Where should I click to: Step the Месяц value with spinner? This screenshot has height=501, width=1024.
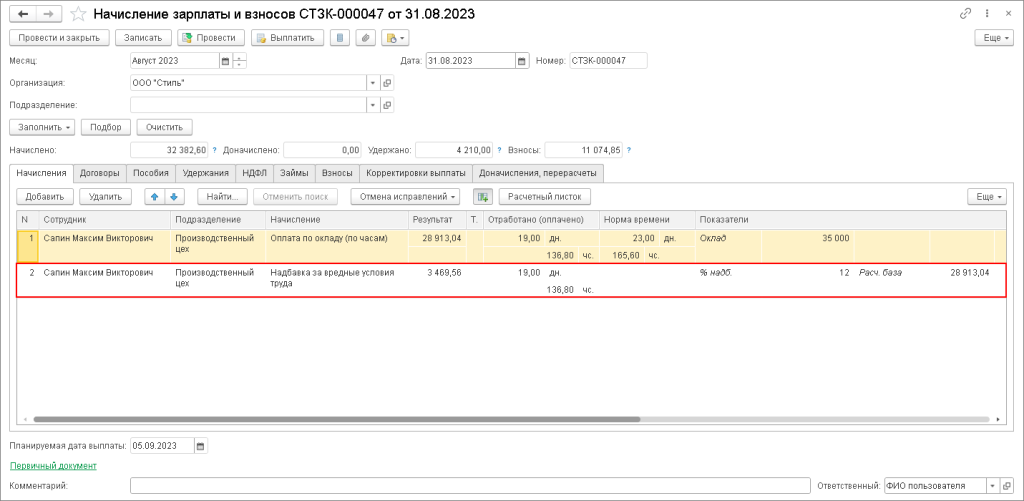point(240,61)
